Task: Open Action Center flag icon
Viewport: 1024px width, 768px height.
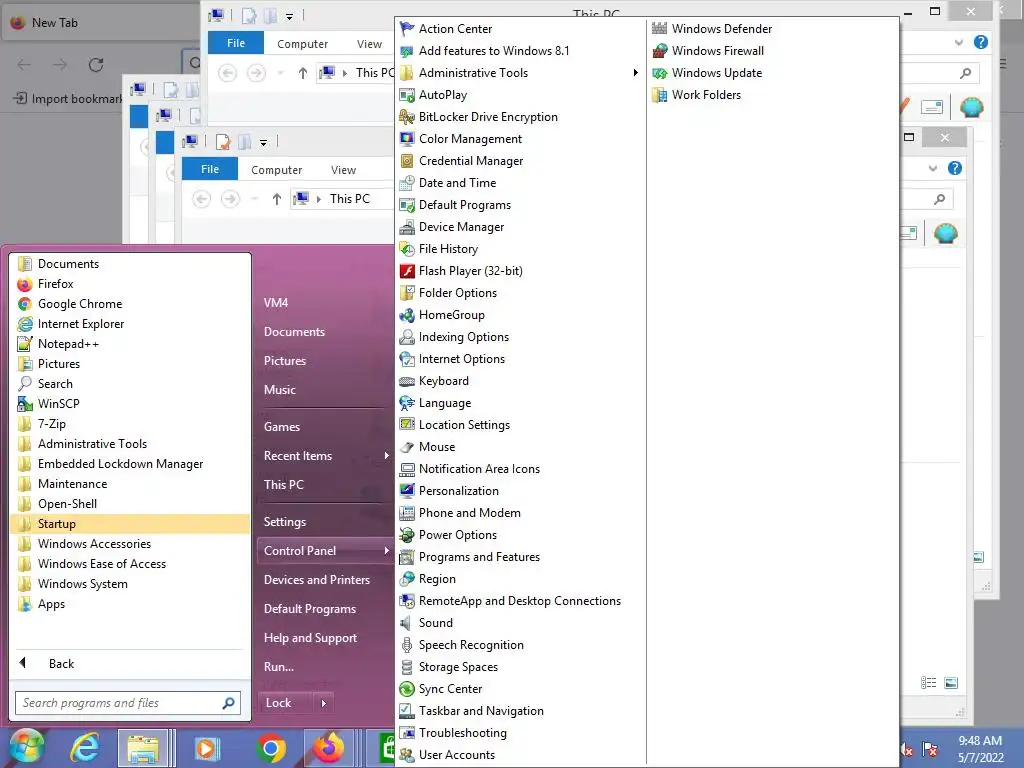Action: [x=407, y=29]
